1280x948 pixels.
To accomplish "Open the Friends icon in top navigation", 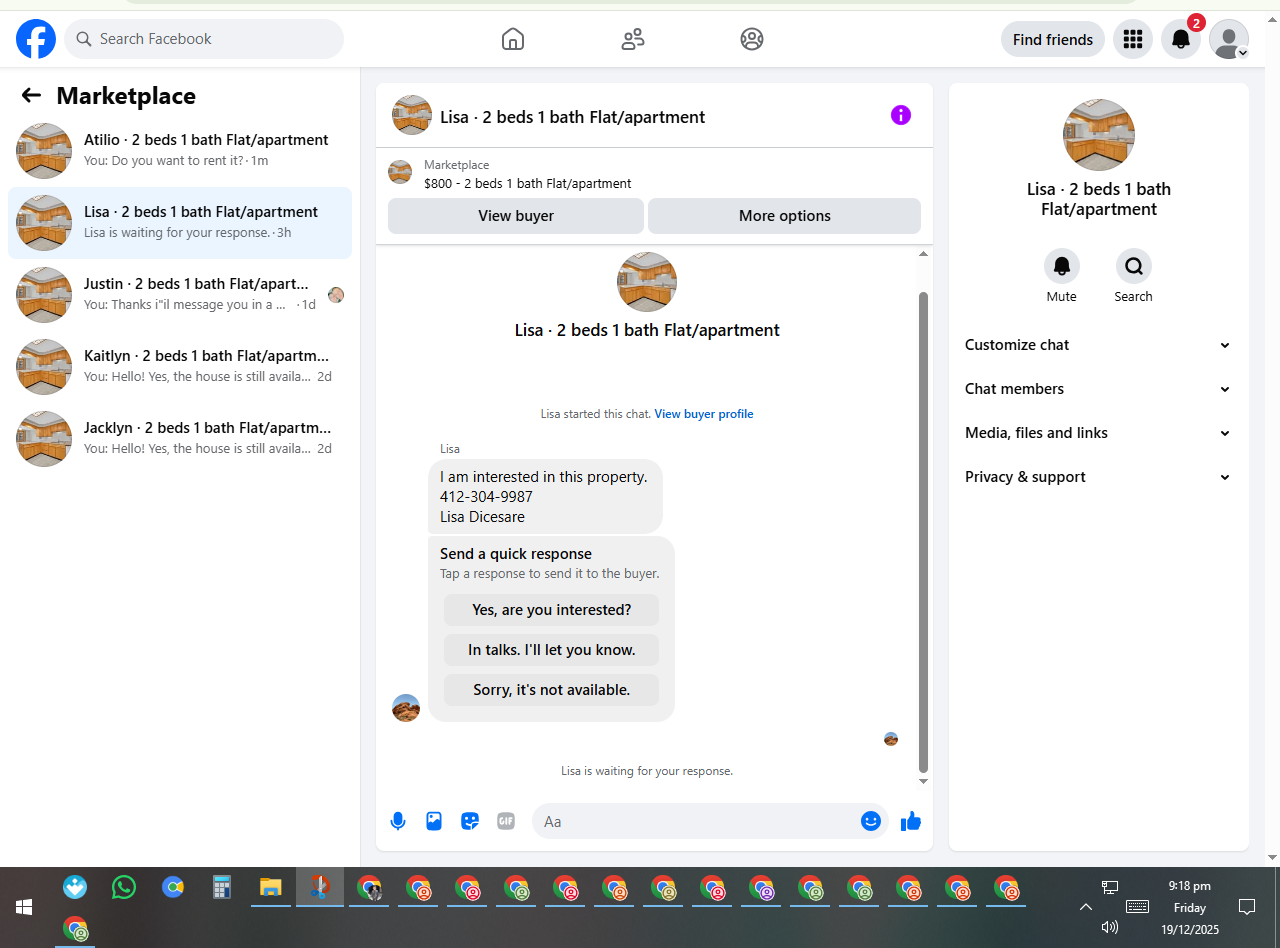I will (x=633, y=39).
